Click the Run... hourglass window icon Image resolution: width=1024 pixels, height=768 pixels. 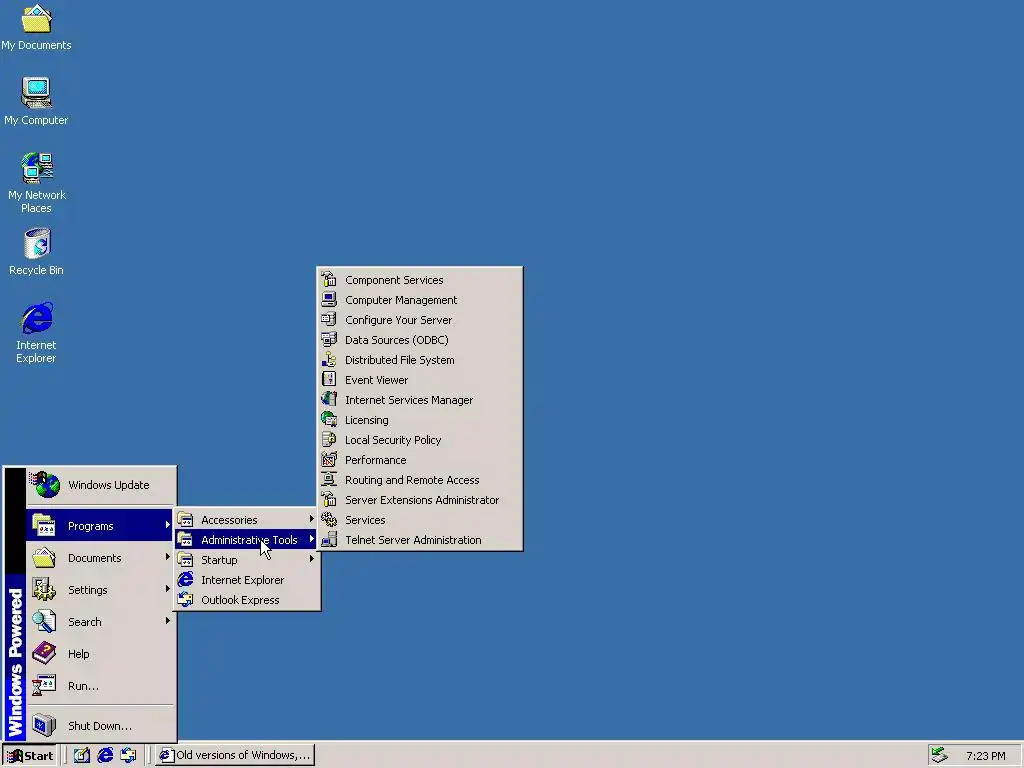click(x=44, y=686)
